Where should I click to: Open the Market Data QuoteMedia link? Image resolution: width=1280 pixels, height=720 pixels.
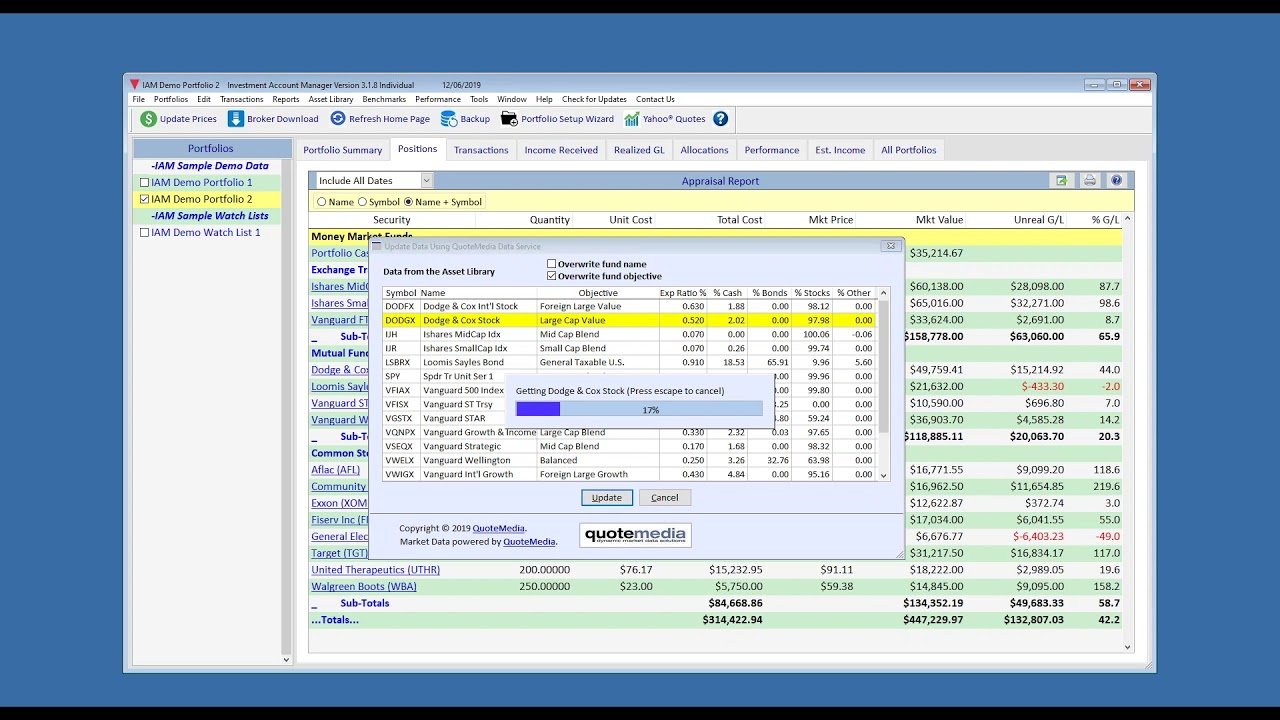point(529,542)
